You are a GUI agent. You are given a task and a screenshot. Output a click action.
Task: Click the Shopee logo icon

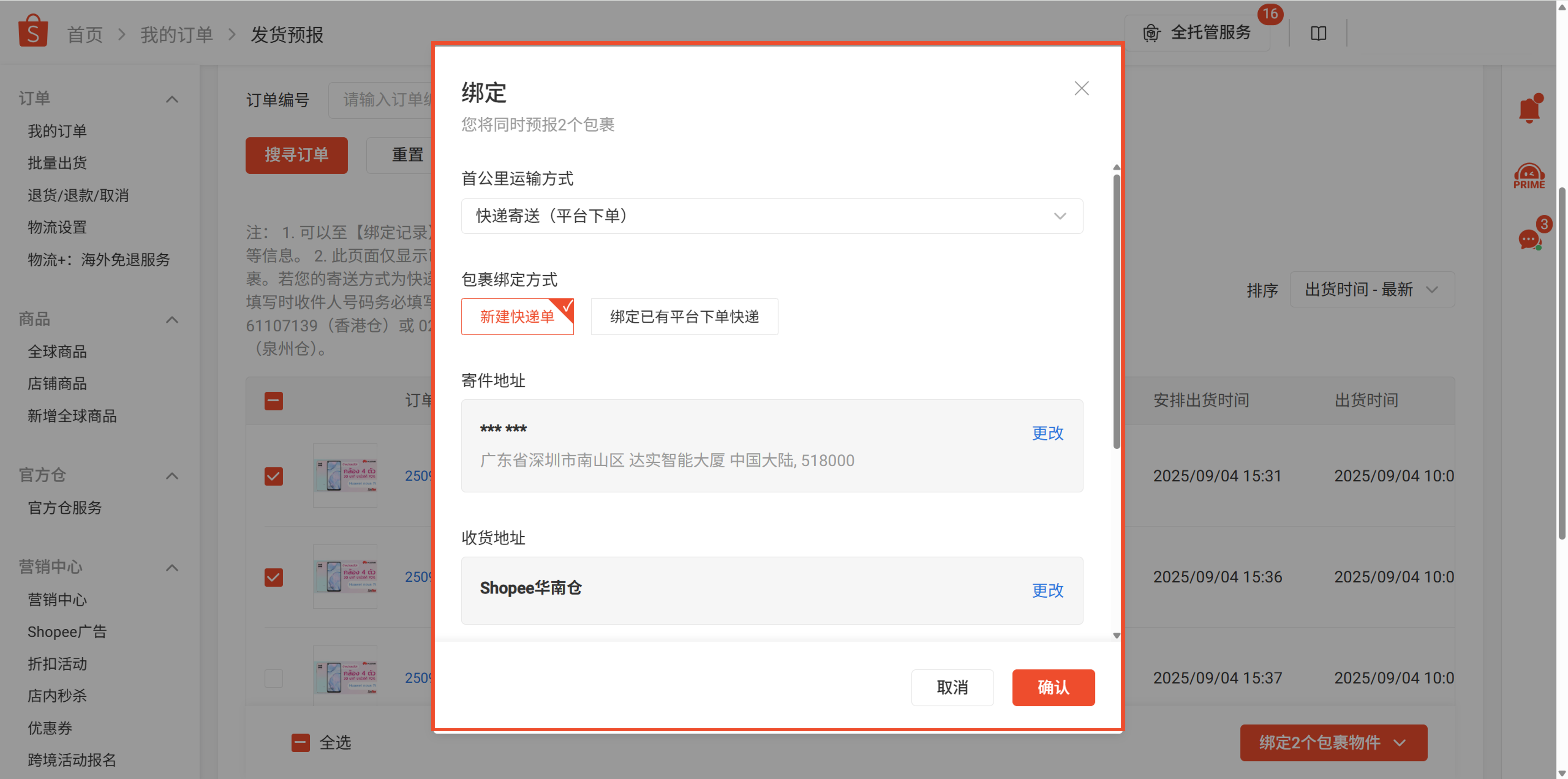pyautogui.click(x=33, y=31)
